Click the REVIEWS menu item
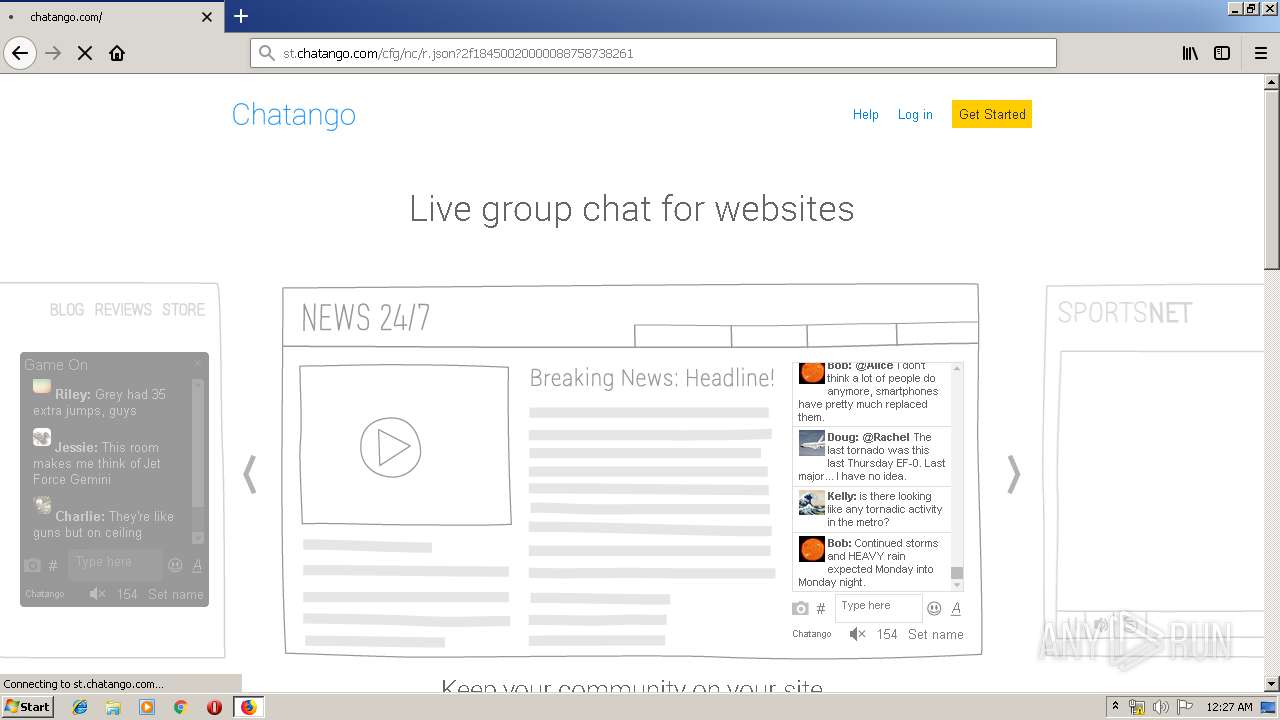Viewport: 1280px width, 720px height. (123, 310)
